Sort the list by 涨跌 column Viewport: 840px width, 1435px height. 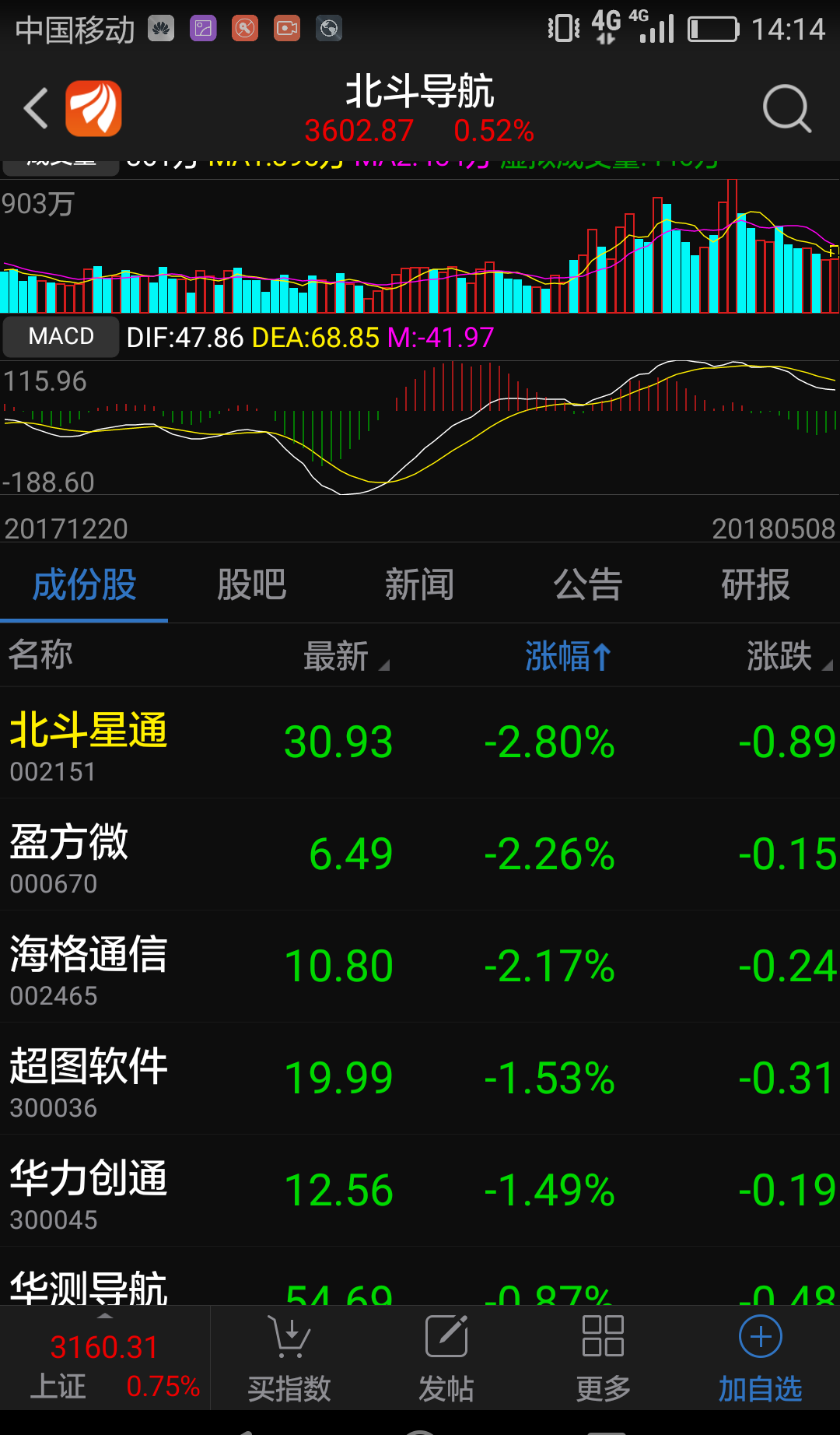click(x=789, y=656)
